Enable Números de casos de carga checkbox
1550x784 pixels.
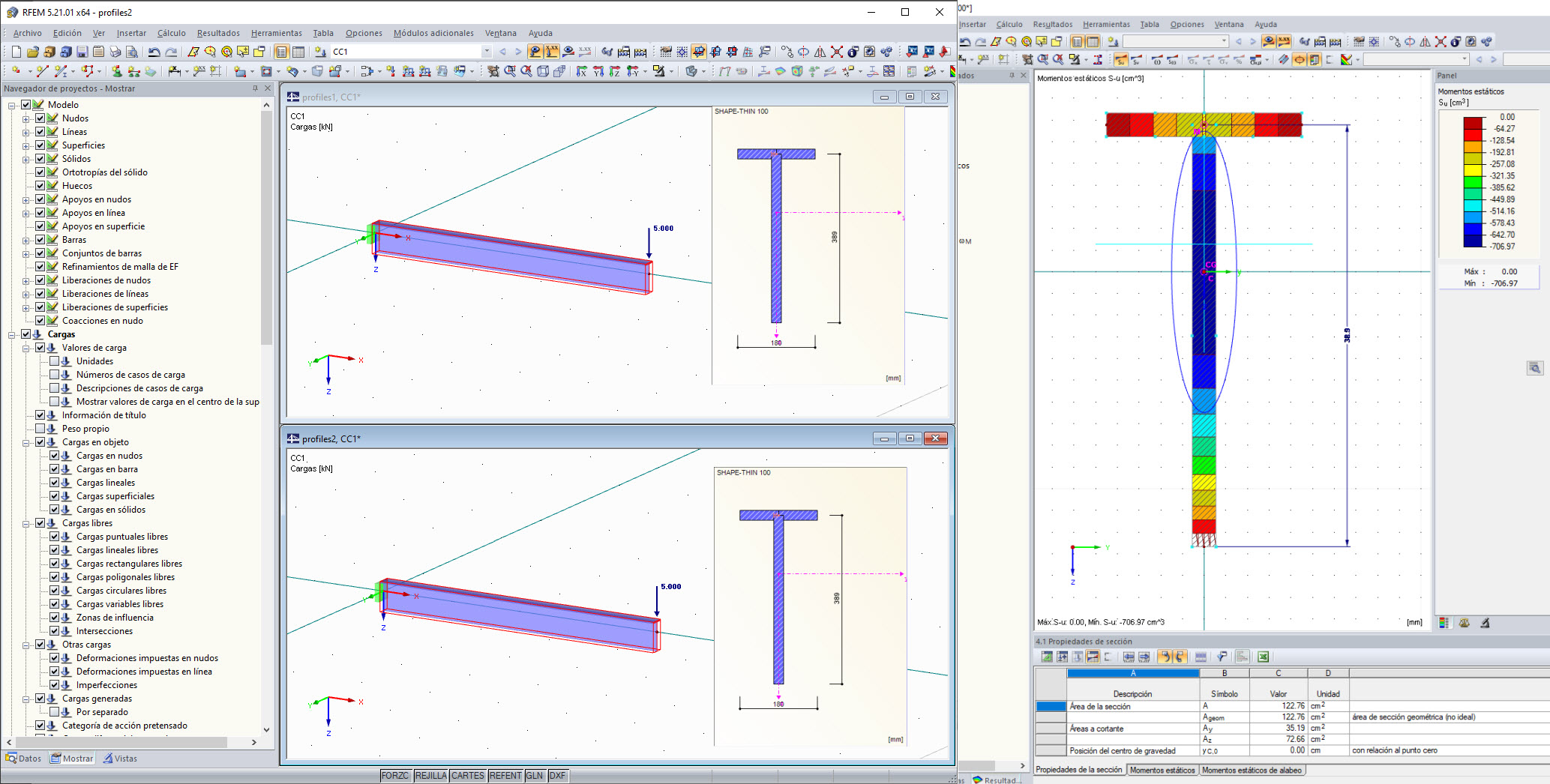tap(55, 375)
